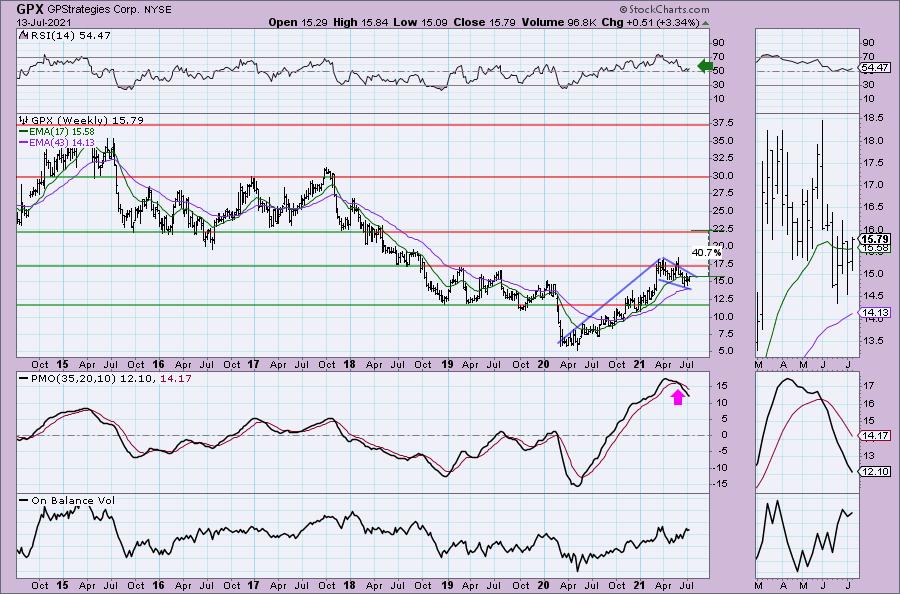Click the On Balance Vol indicator label
The image size is (900, 594).
pyautogui.click(x=73, y=500)
